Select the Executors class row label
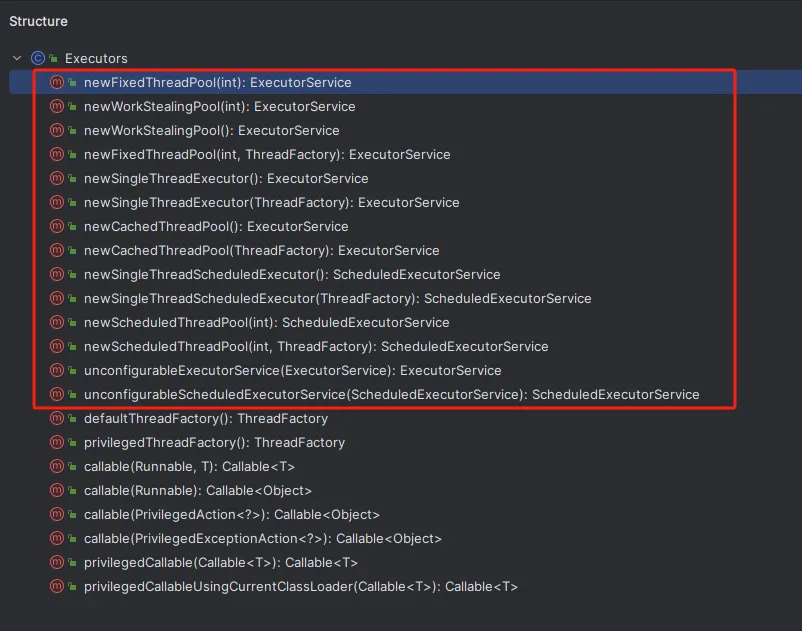Viewport: 802px width, 631px height. click(x=96, y=58)
